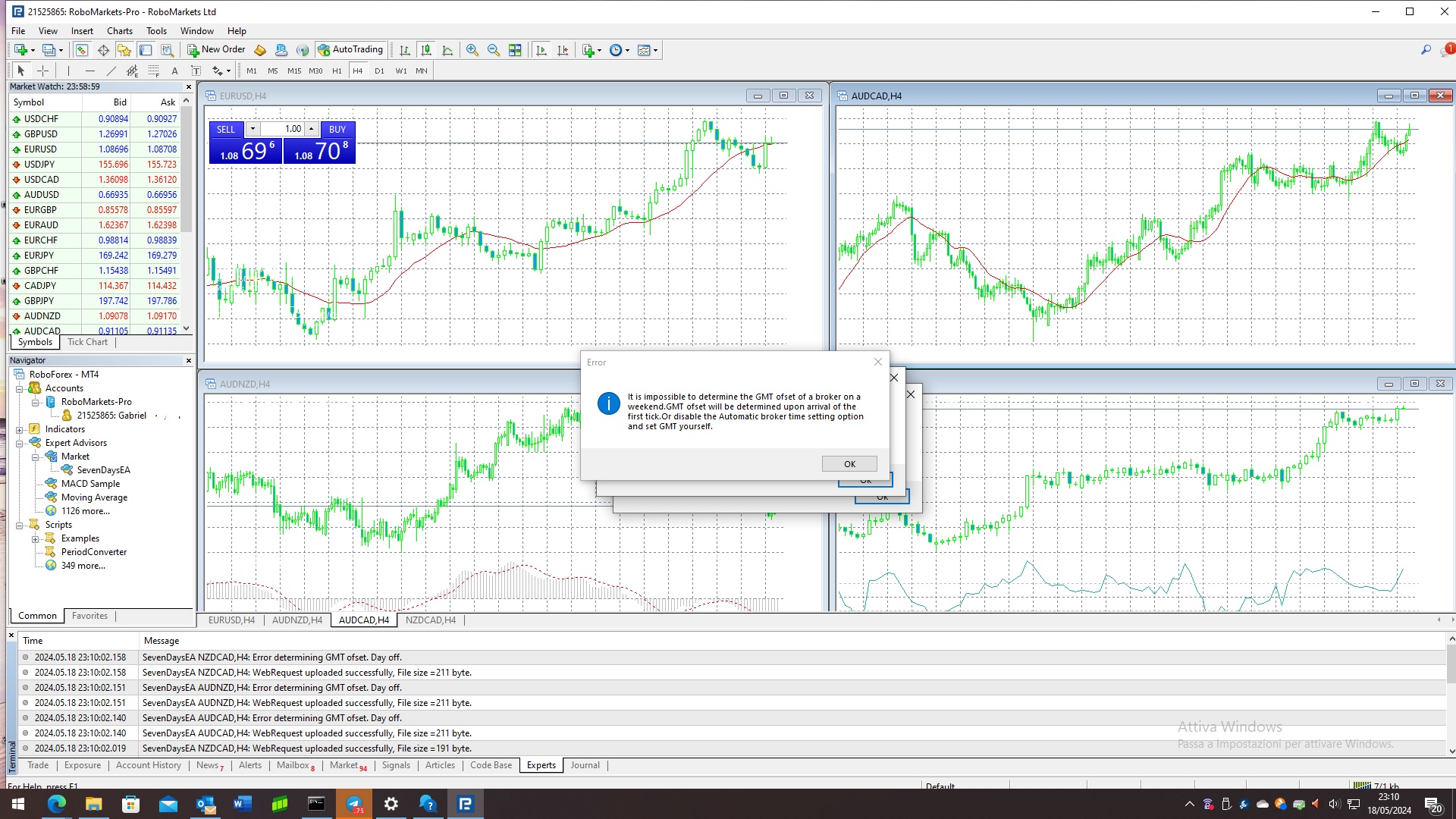Open lot volume dropdown beside SELL
The width and height of the screenshot is (1456, 819).
click(253, 129)
